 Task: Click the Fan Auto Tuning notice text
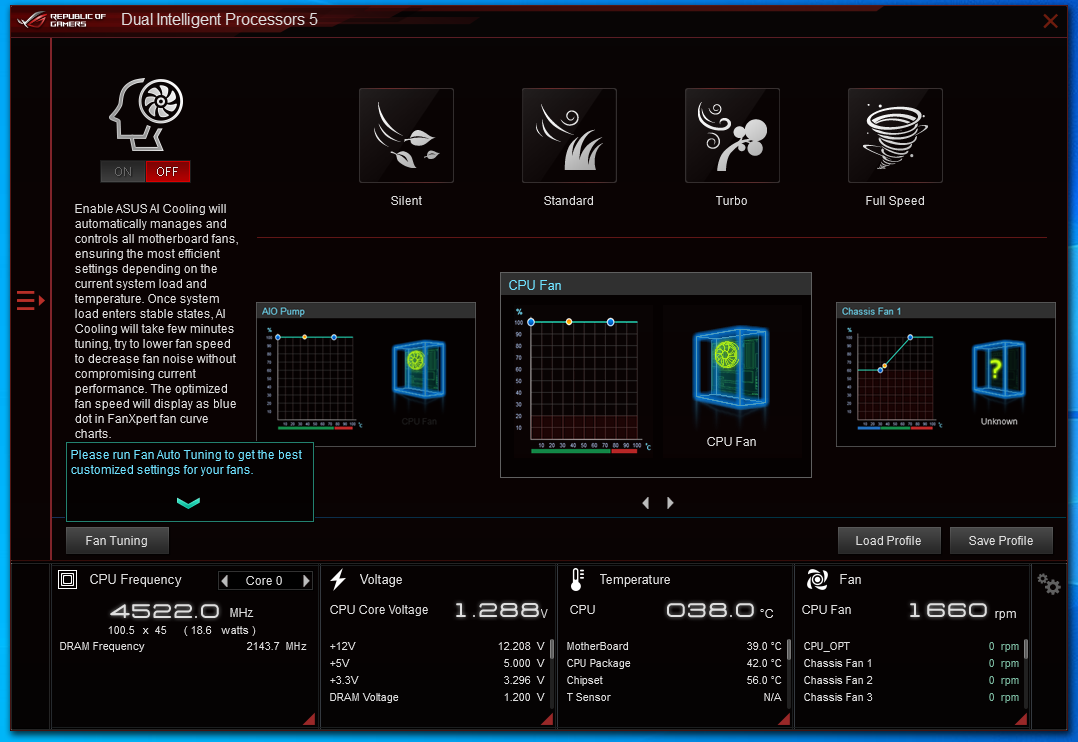[x=186, y=462]
